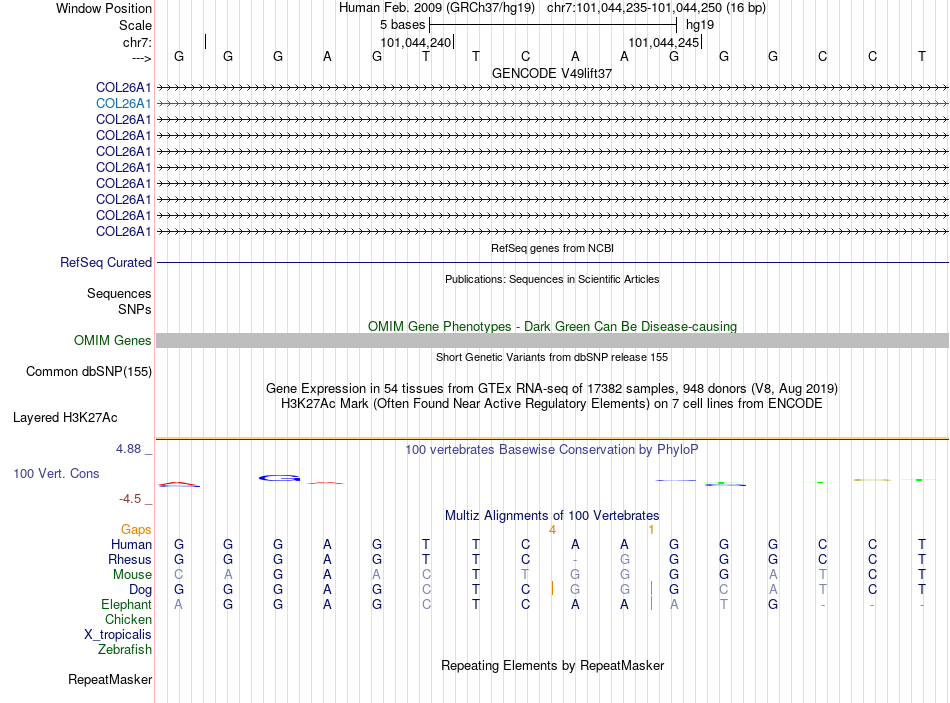Click the dash gap in the Rhesus row
The width and height of the screenshot is (950, 703).
[x=575, y=559]
